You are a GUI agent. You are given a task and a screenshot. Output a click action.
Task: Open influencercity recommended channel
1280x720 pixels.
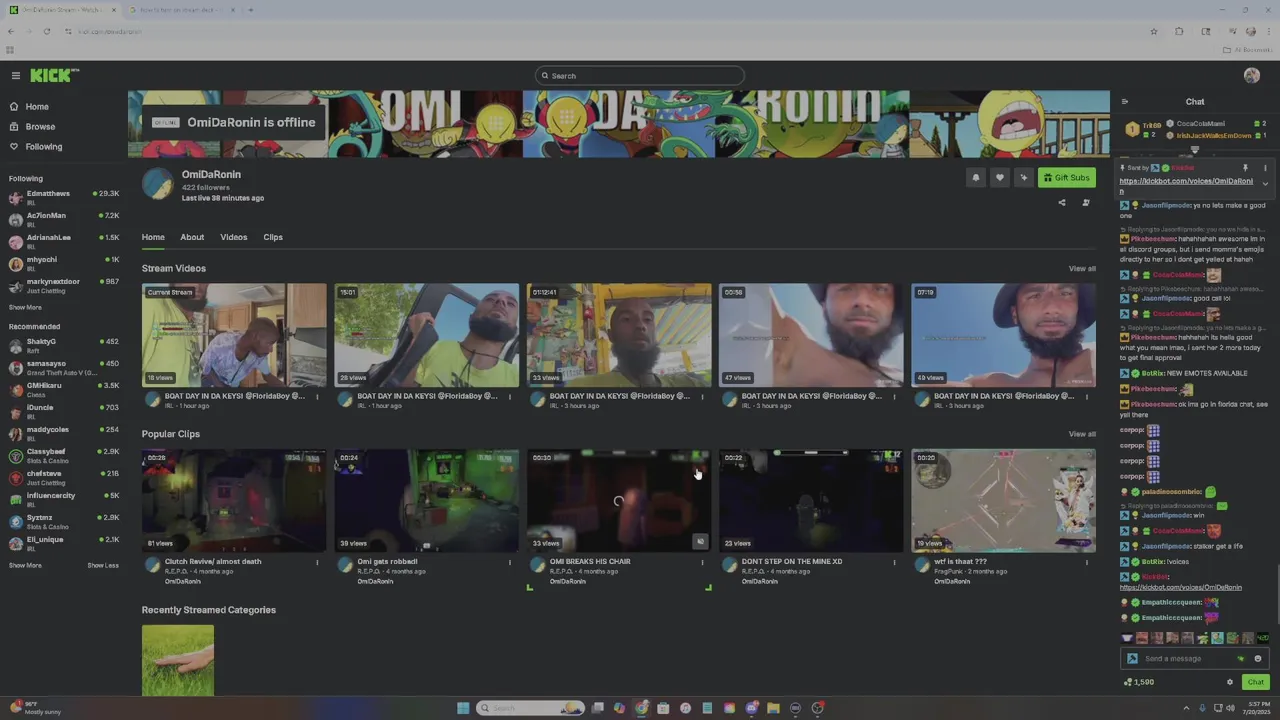63,499
